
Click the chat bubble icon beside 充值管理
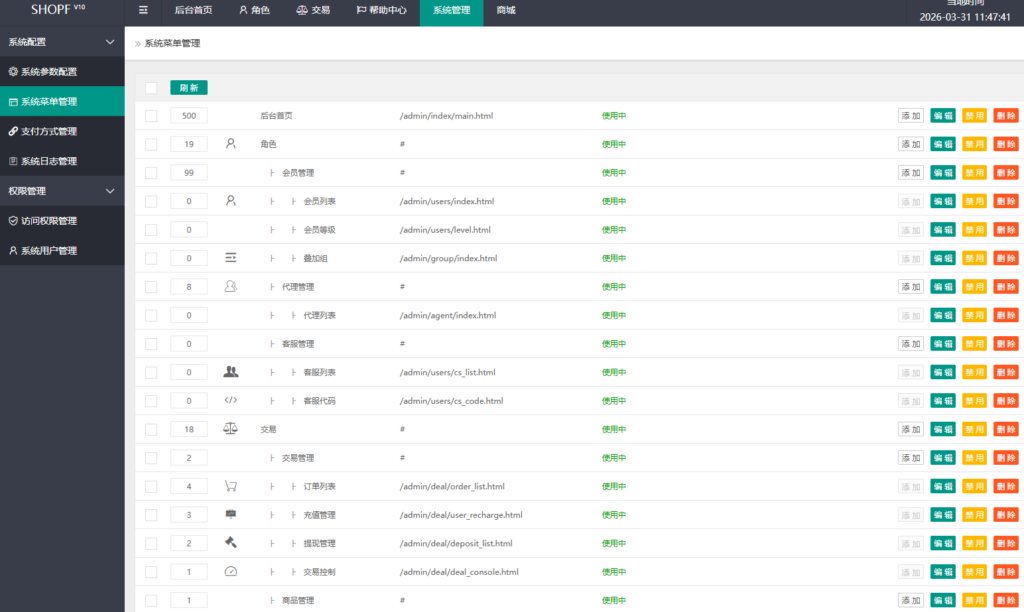click(x=230, y=514)
